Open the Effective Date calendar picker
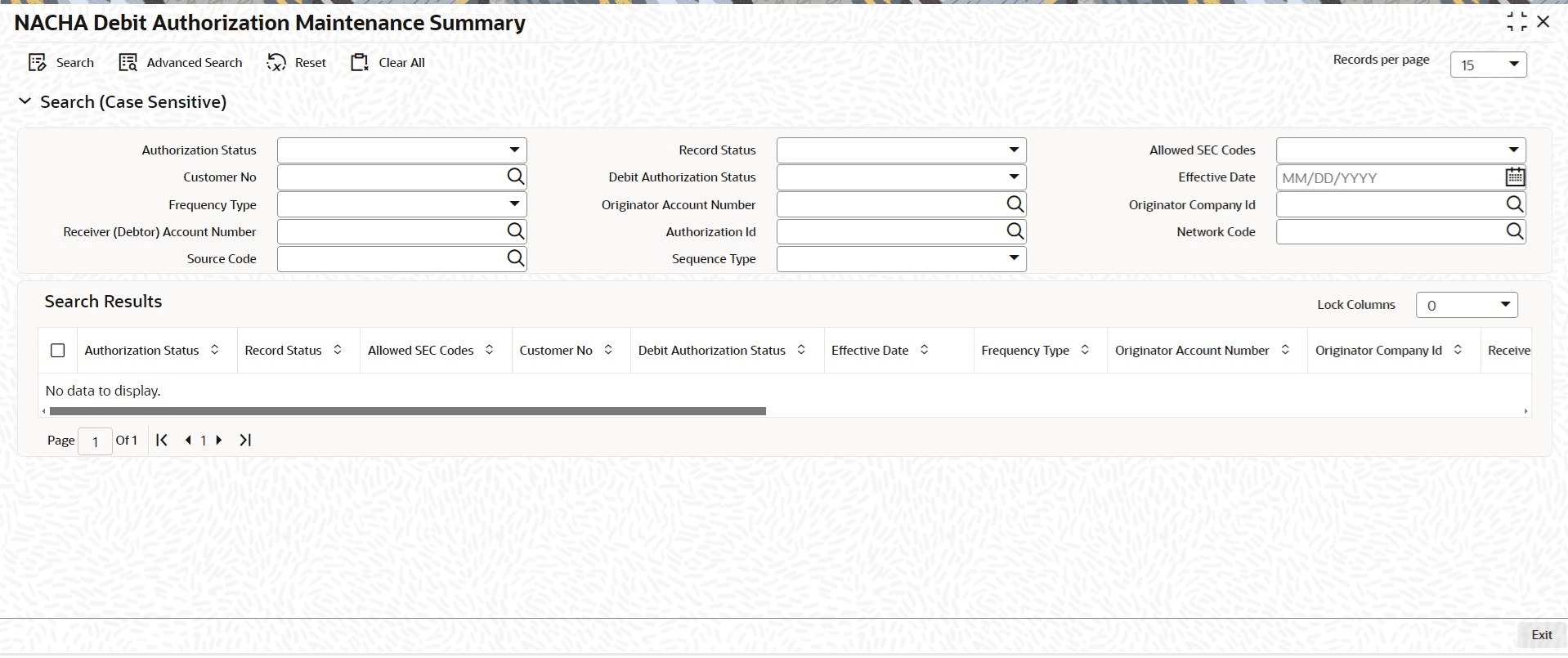The width and height of the screenshot is (1568, 658). [1515, 177]
